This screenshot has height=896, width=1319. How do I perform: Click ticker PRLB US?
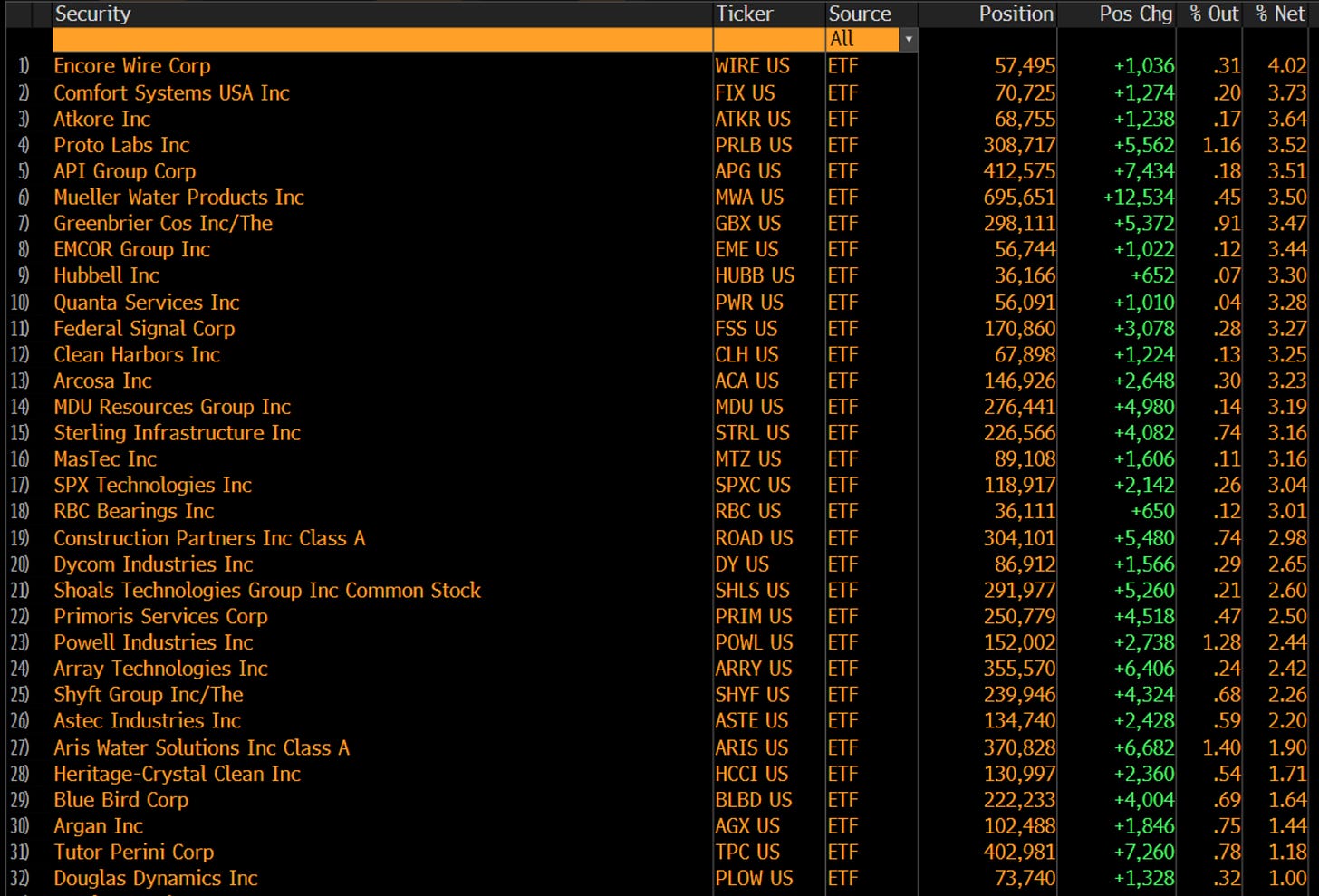coord(753,145)
